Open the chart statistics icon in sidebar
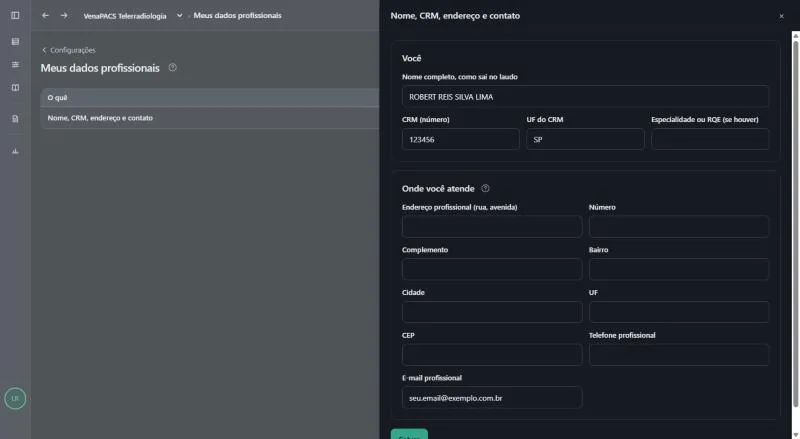This screenshot has width=800, height=439. click(x=15, y=151)
